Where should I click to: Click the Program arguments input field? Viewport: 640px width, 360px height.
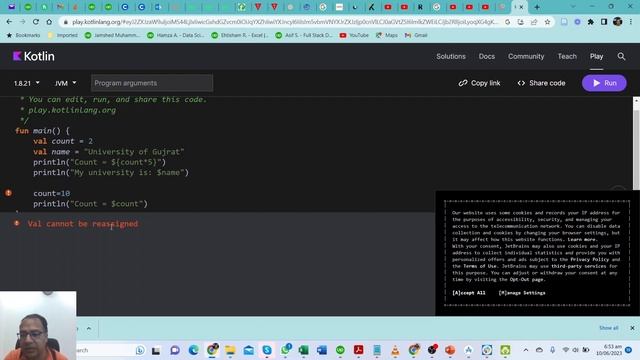[152, 83]
